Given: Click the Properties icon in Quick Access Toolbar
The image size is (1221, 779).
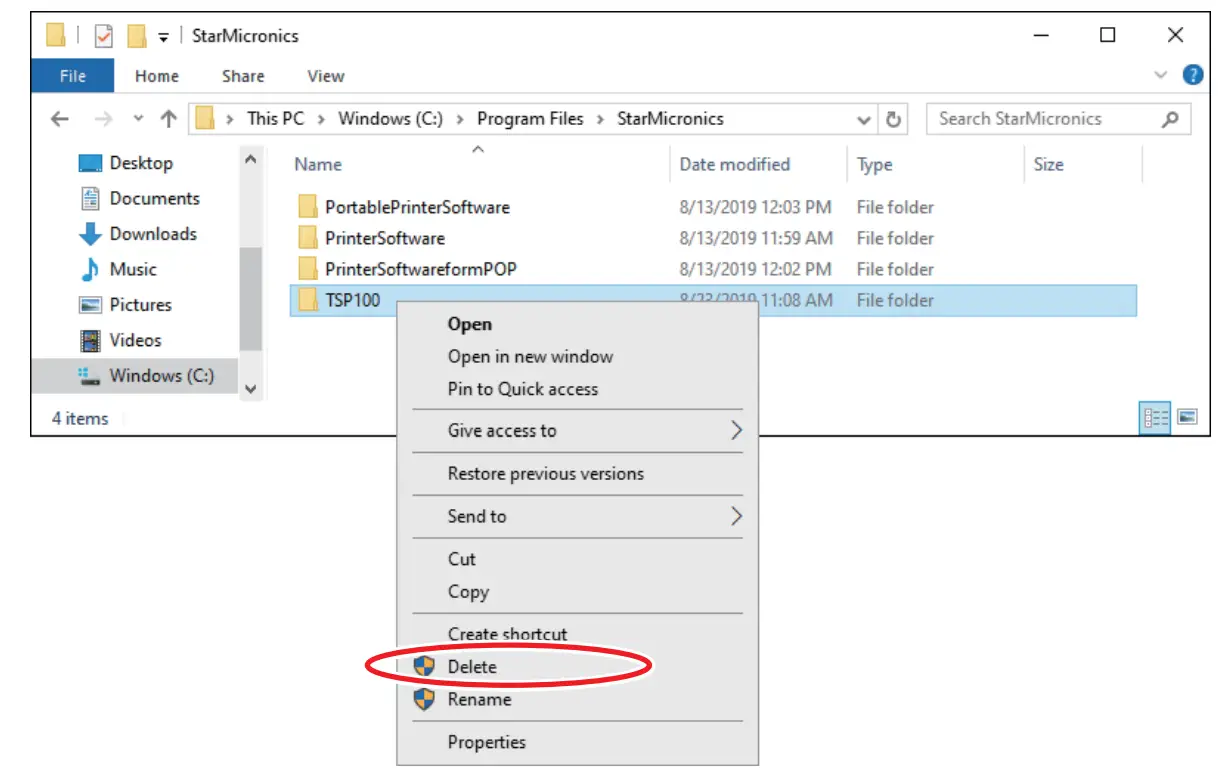Looking at the screenshot, I should 105,35.
